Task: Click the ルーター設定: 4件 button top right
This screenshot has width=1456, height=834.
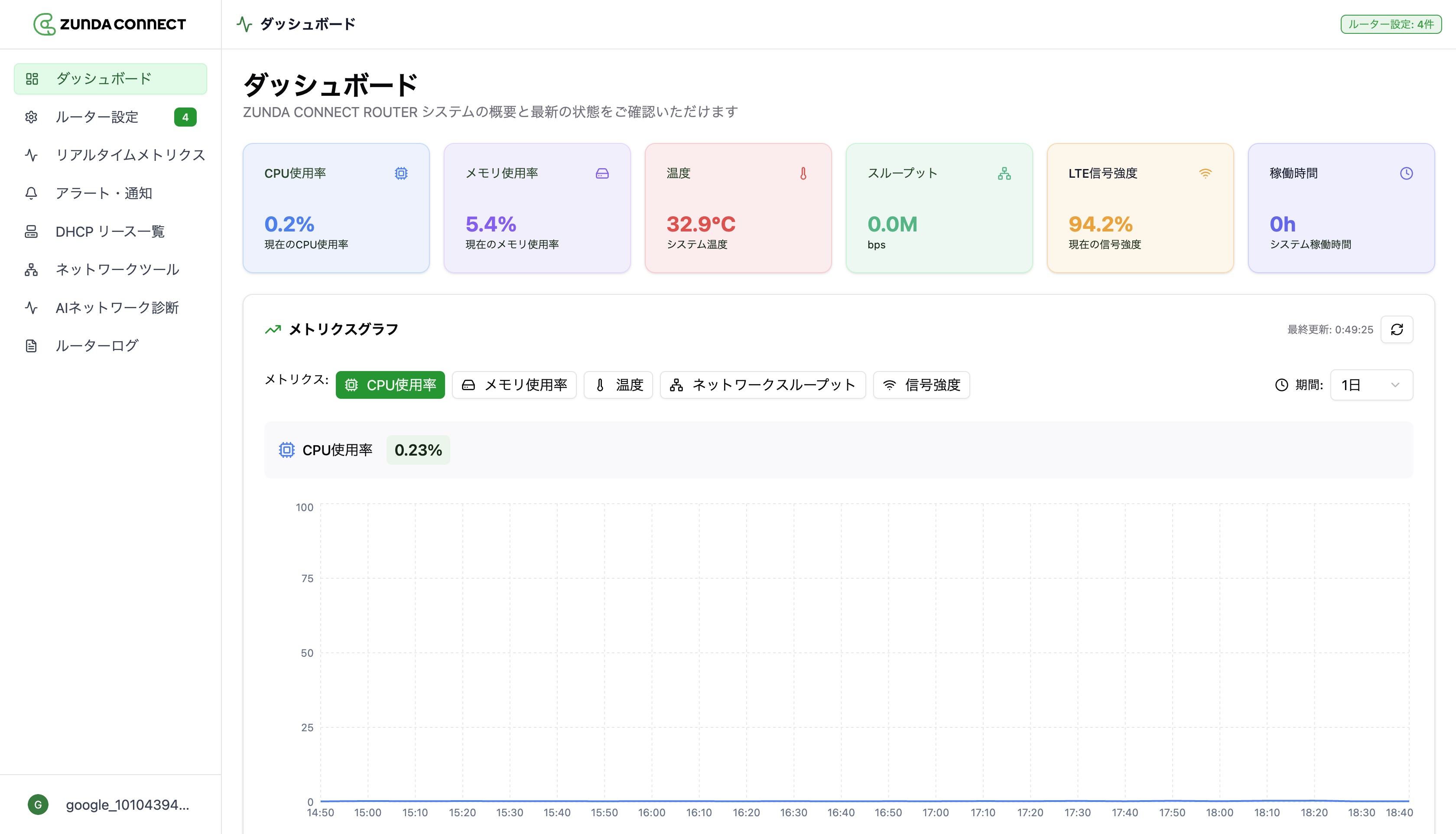Action: [1391, 24]
